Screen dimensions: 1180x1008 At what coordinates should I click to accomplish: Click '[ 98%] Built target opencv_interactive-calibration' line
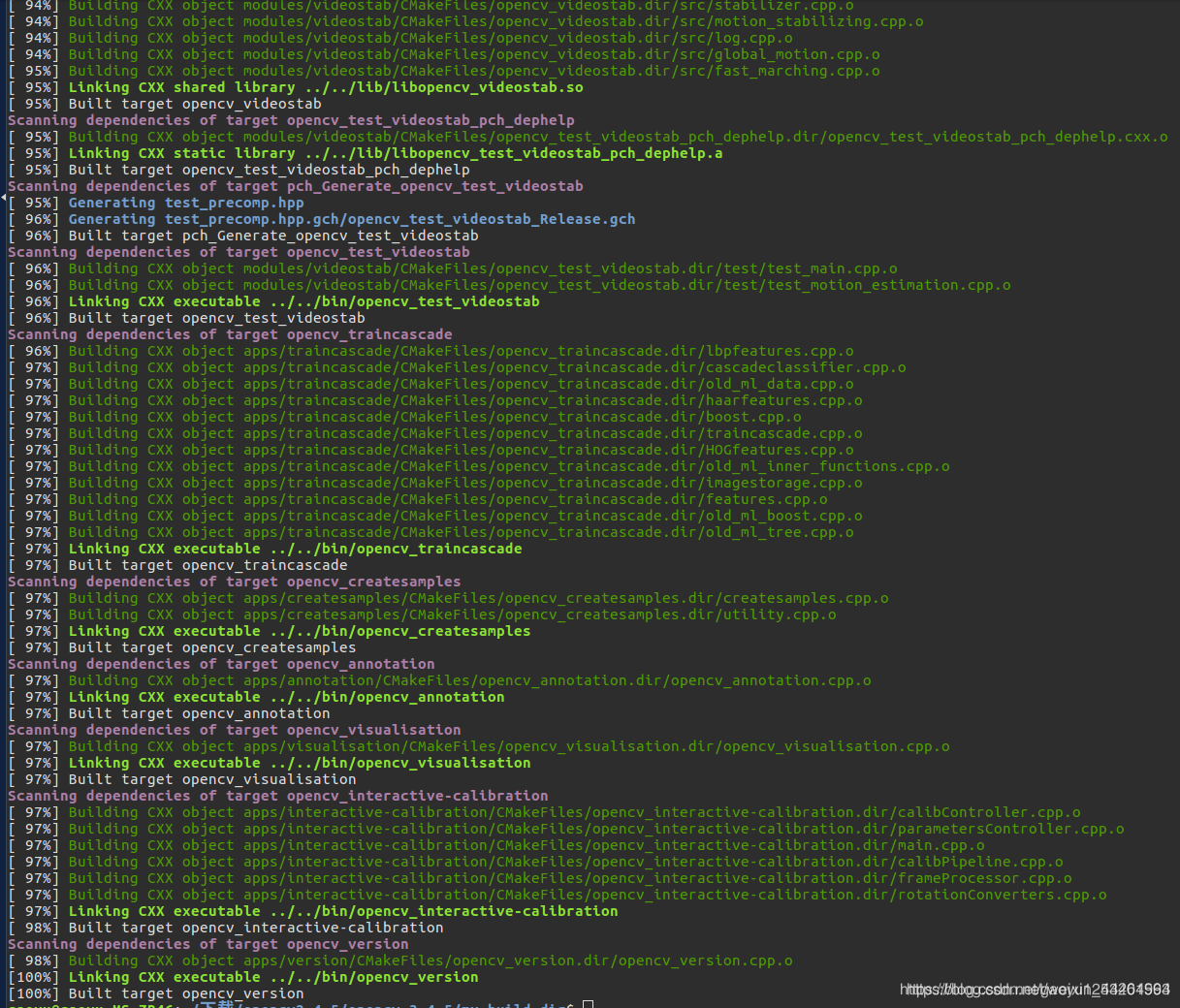click(226, 928)
